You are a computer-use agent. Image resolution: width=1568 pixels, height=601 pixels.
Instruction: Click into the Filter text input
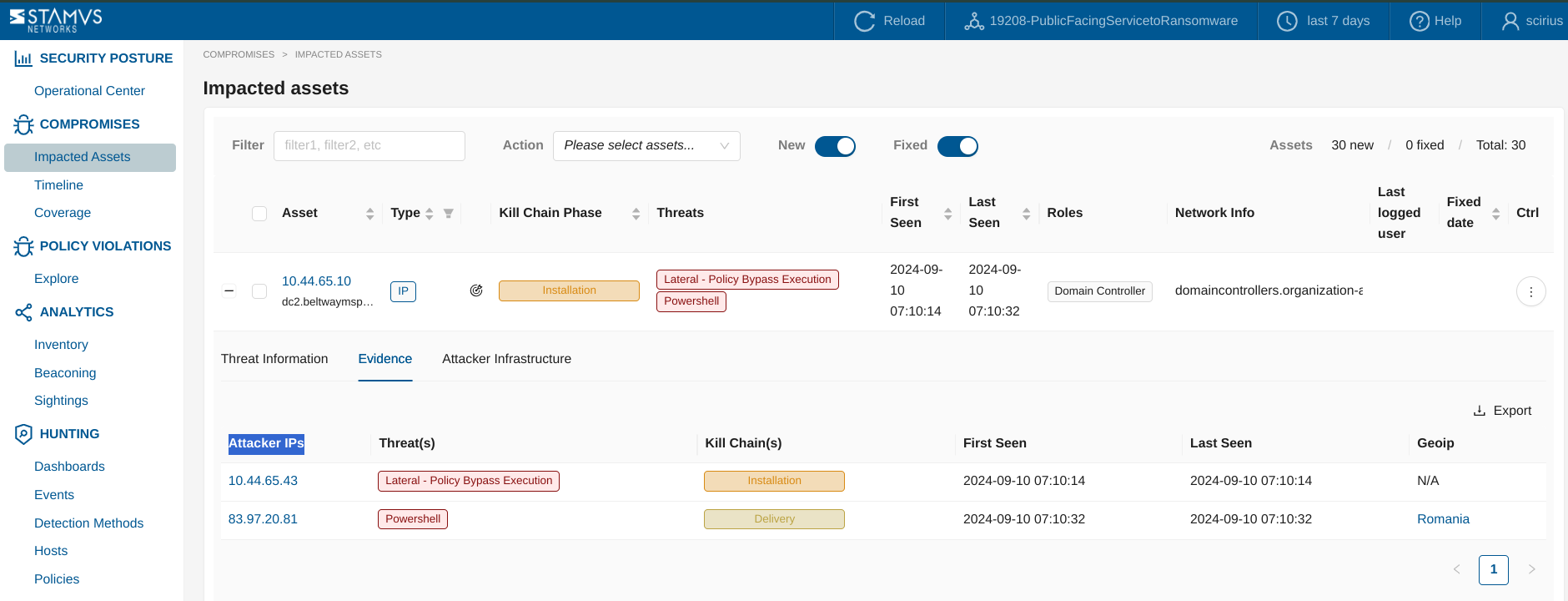[369, 146]
